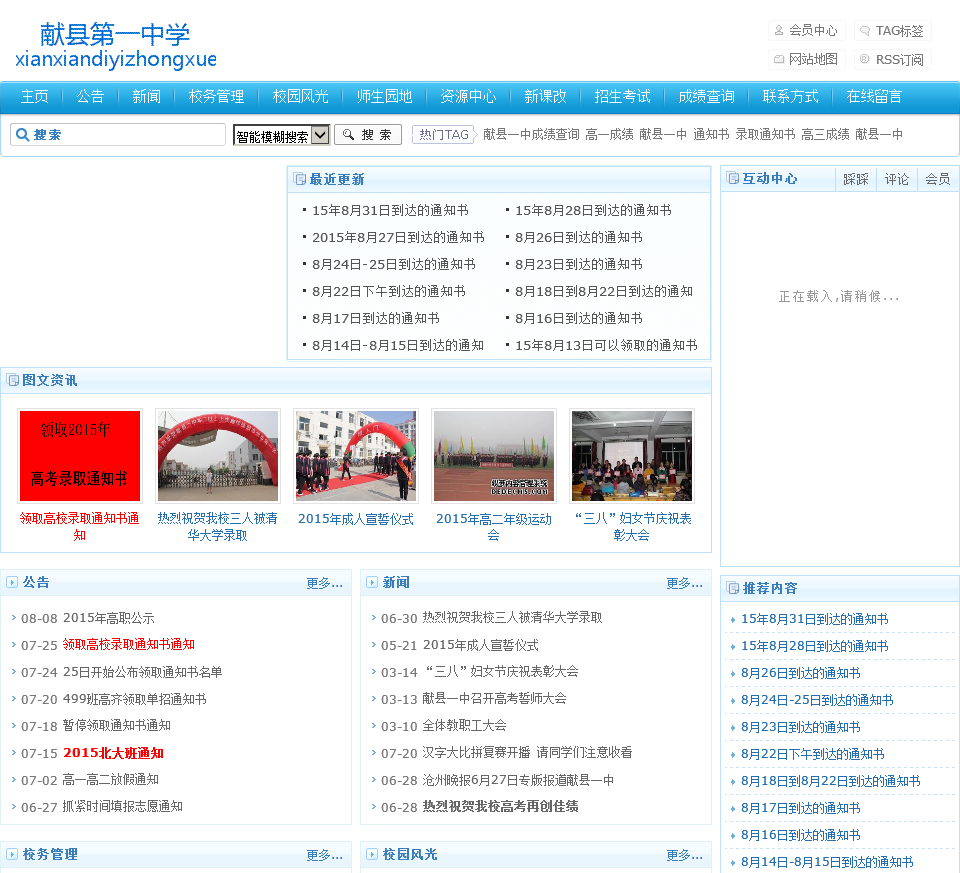Click panel icon beside 图文资讯
The height and width of the screenshot is (873, 960).
pos(12,380)
